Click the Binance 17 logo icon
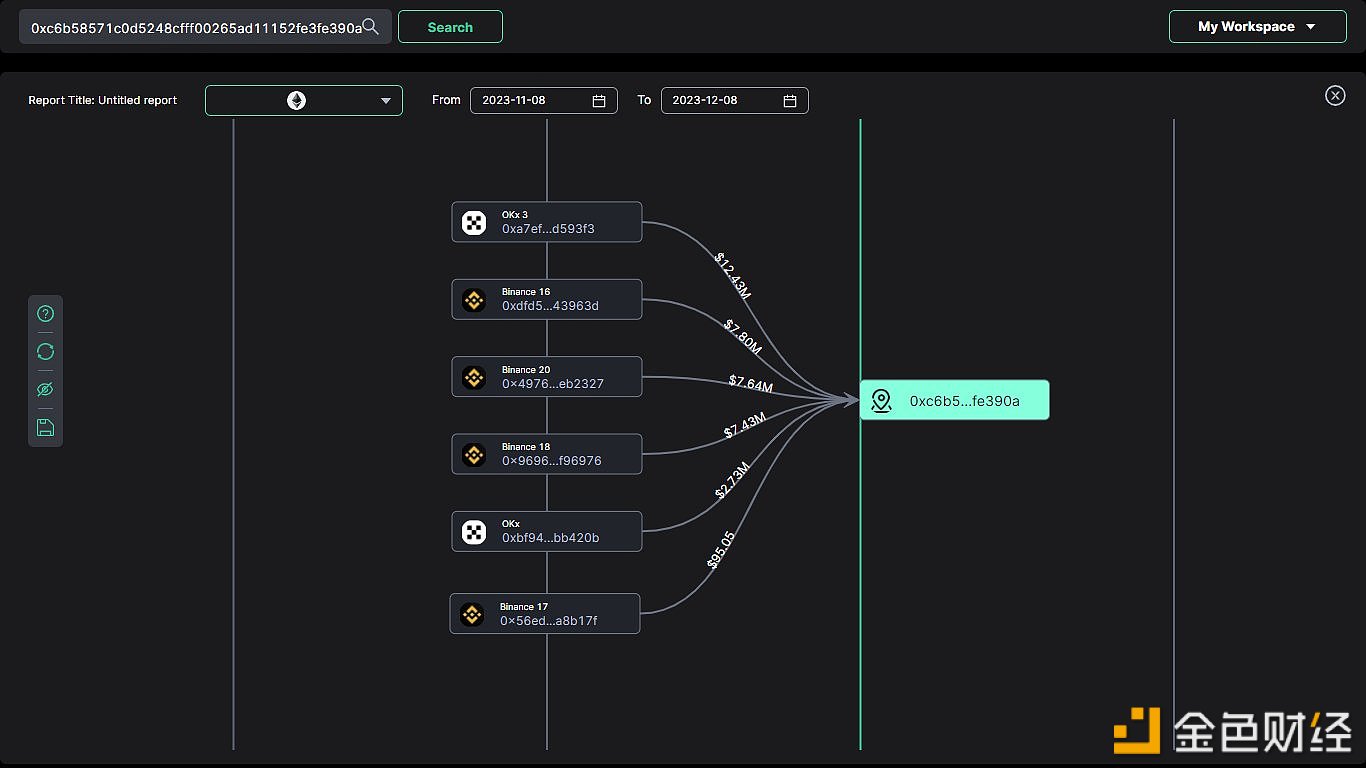The height and width of the screenshot is (768, 1366). pyautogui.click(x=472, y=614)
